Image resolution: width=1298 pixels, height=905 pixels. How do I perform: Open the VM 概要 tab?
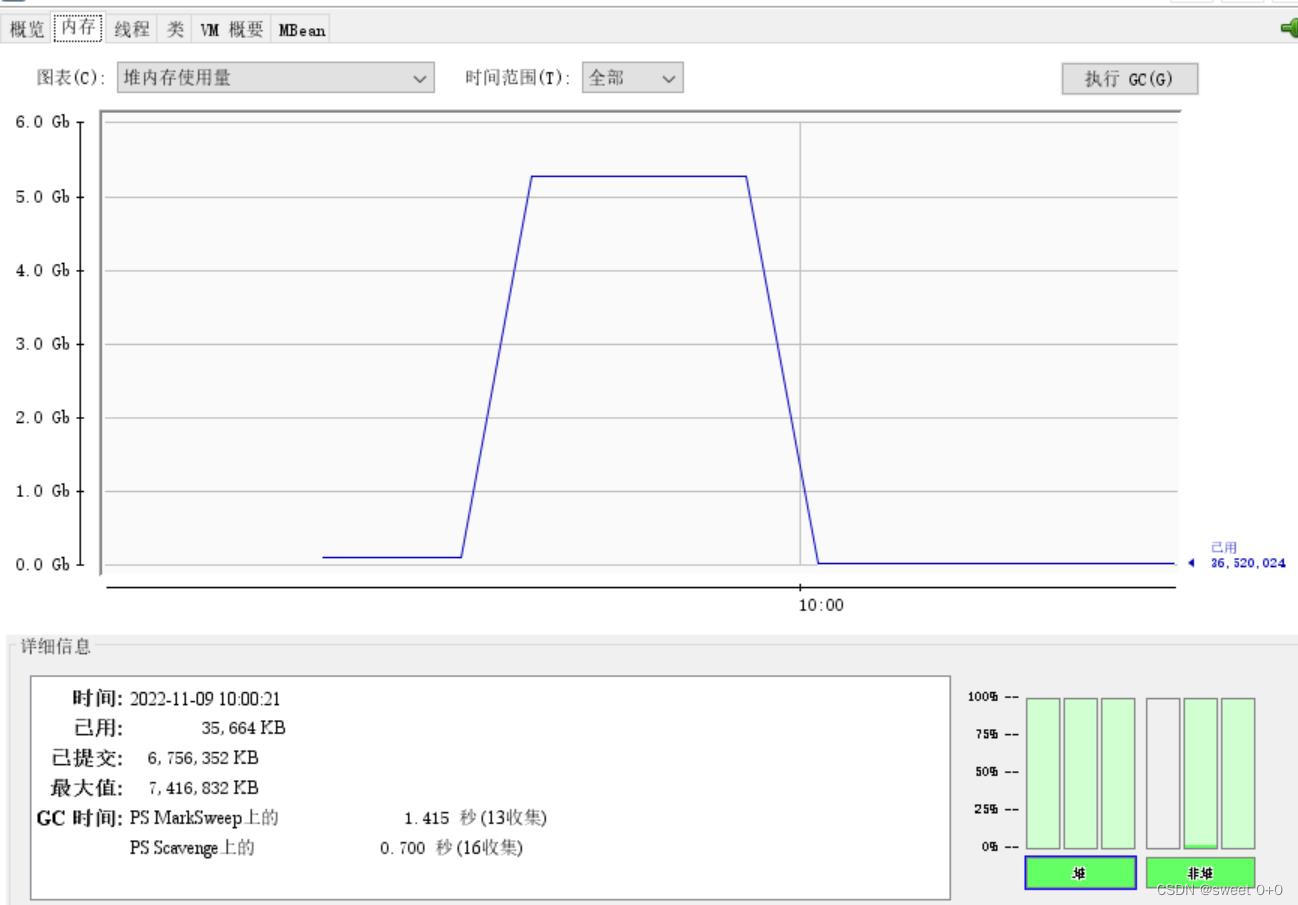coord(231,29)
